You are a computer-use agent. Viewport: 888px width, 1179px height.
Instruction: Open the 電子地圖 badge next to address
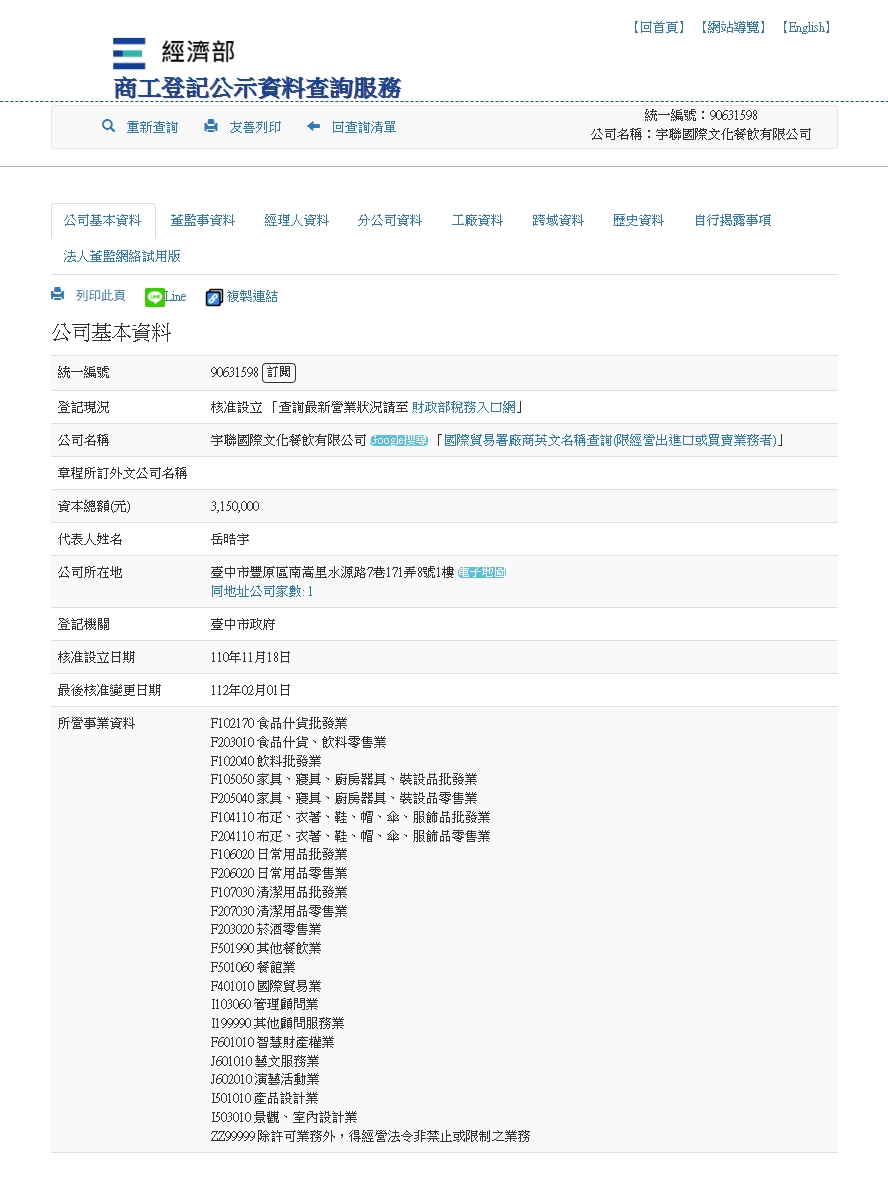(481, 572)
